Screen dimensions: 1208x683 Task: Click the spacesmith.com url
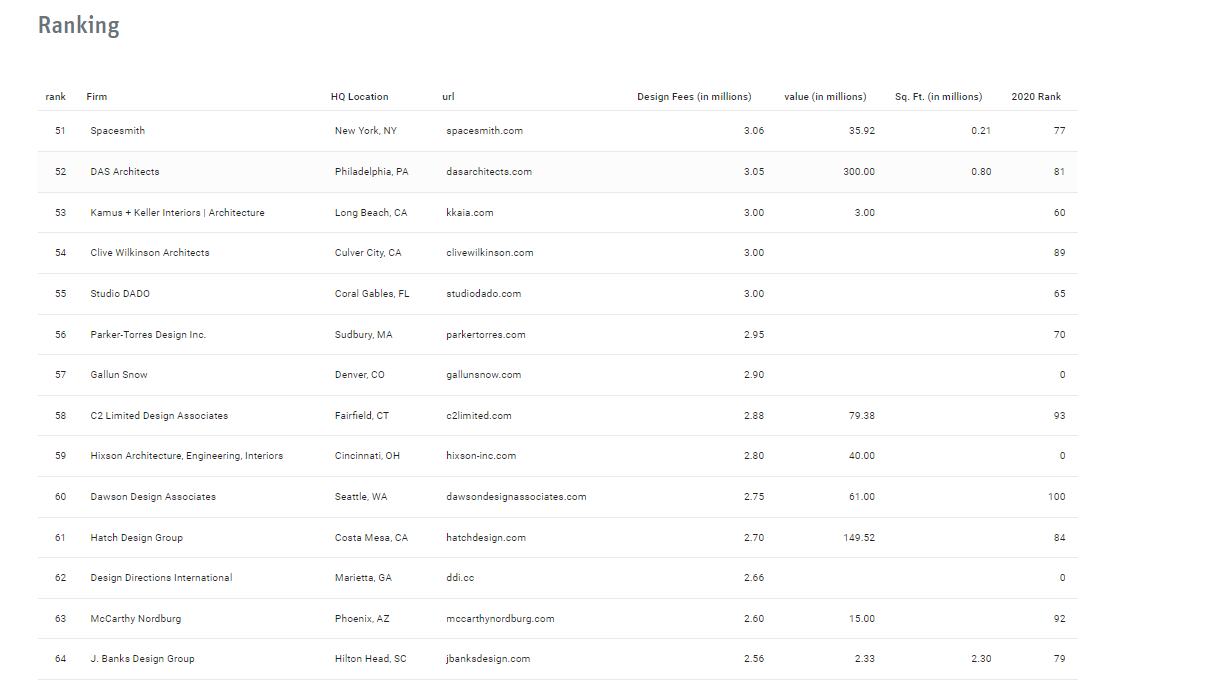[x=485, y=131]
